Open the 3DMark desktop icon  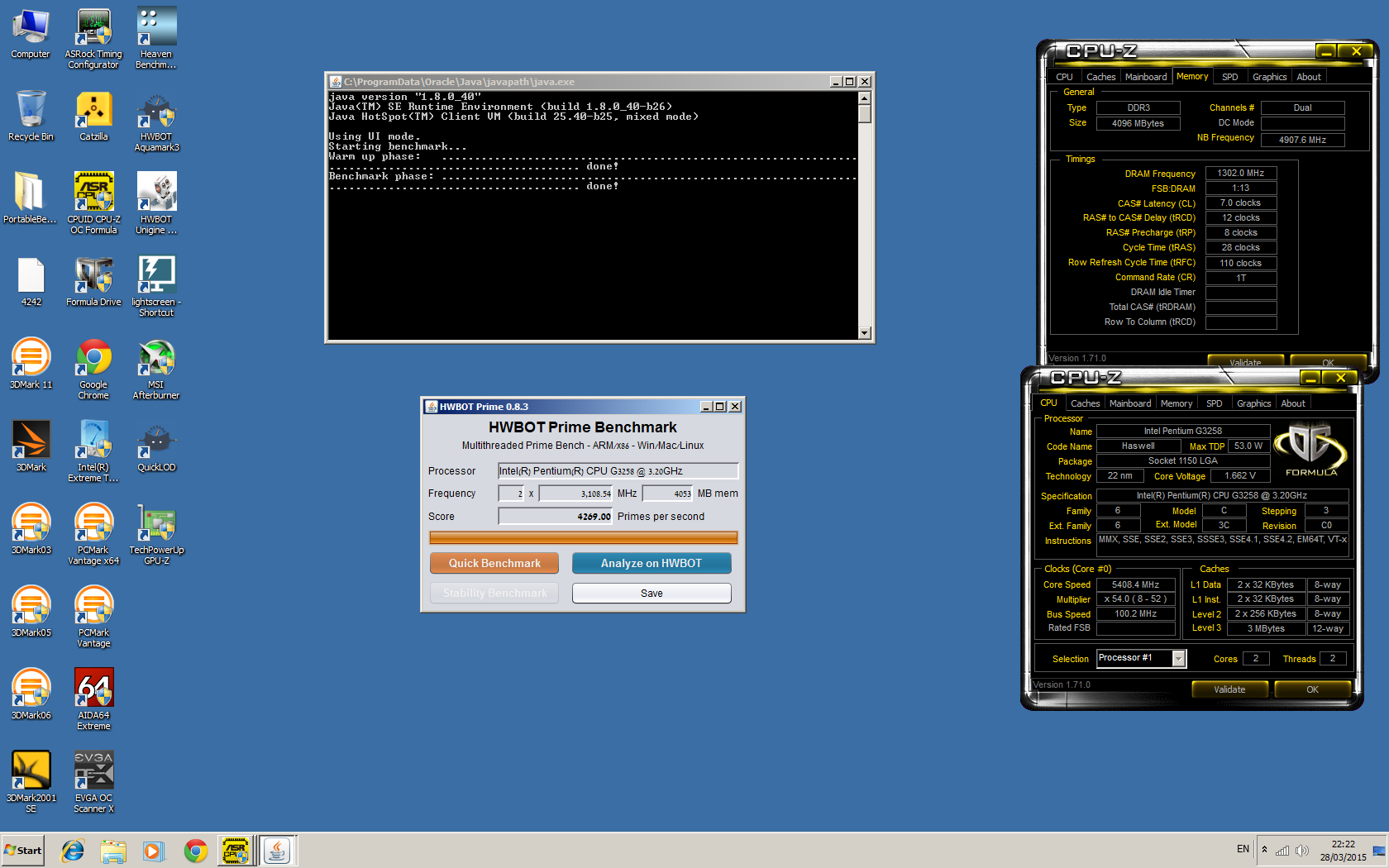pyautogui.click(x=31, y=446)
